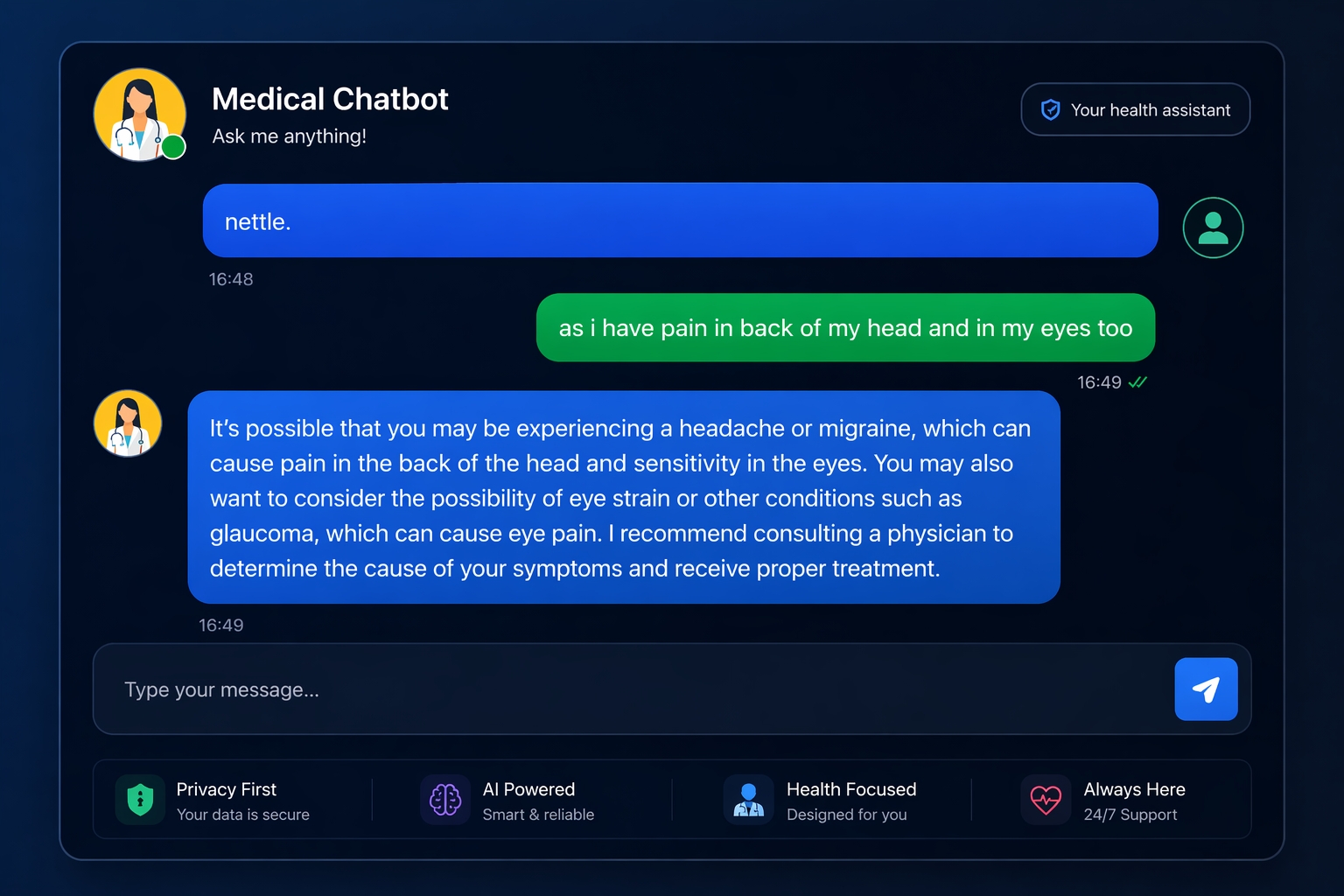Click the small doctor avatar beside bot reply
The height and width of the screenshot is (896, 1344).
coord(128,423)
